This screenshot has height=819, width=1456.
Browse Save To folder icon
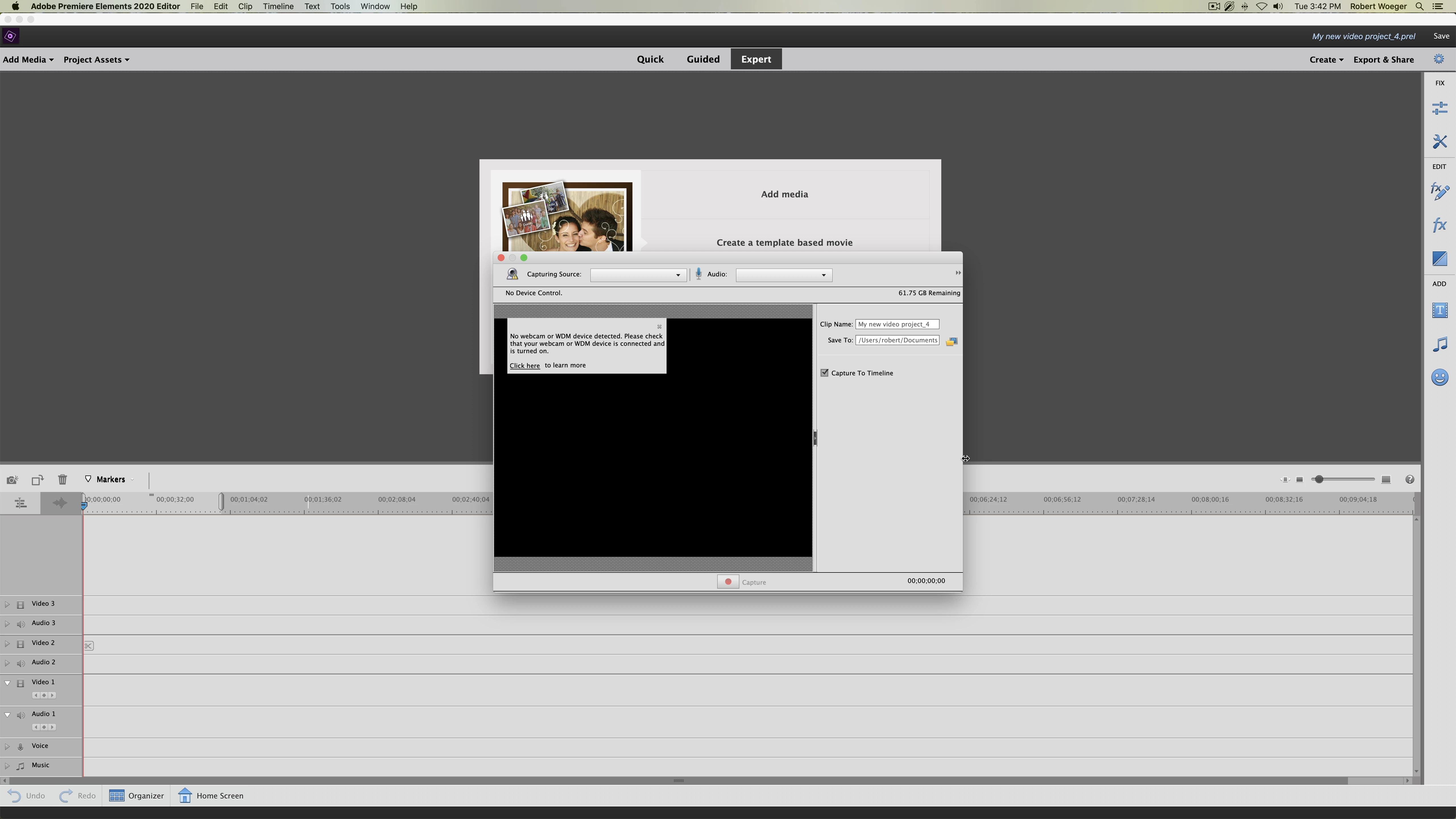pos(951,341)
